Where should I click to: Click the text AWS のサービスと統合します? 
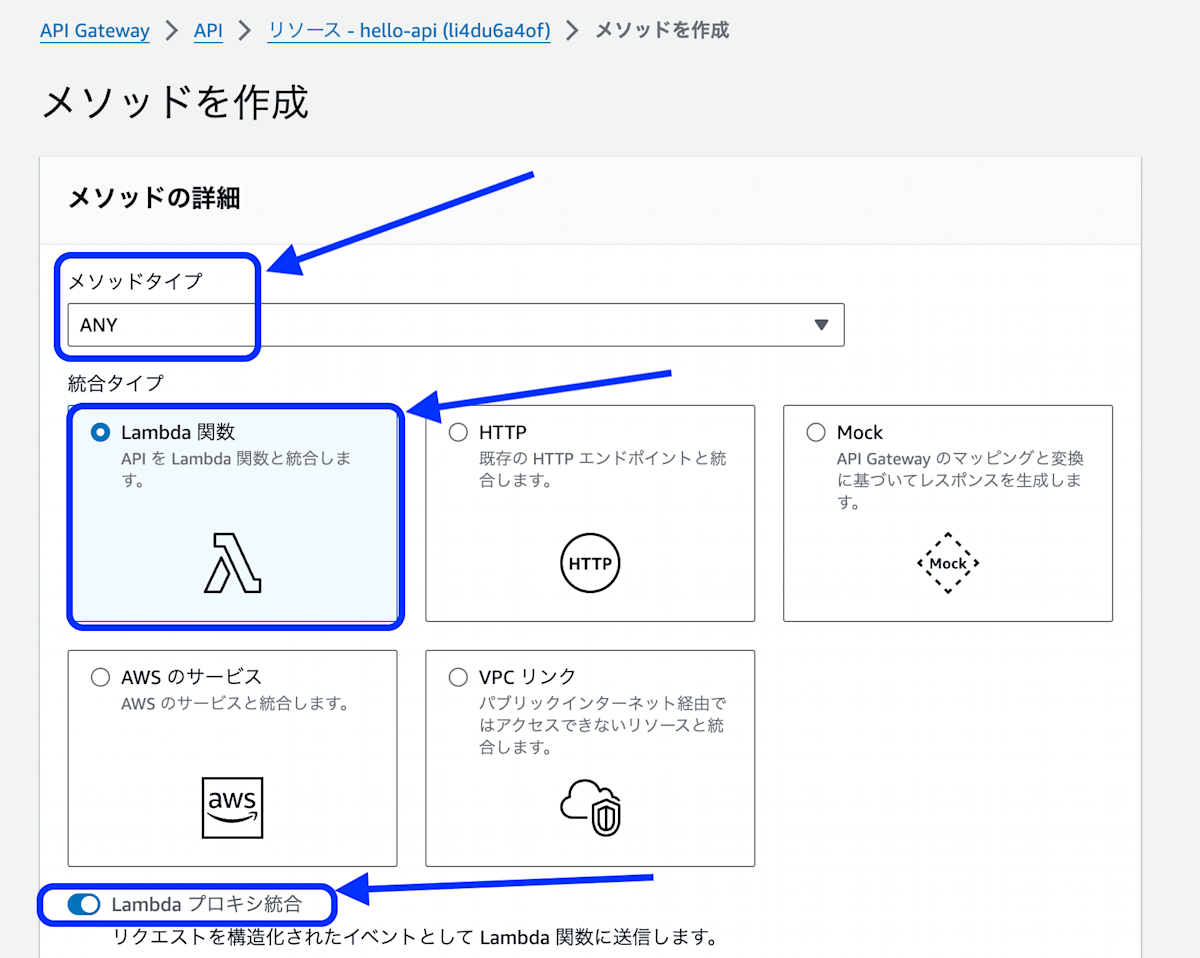pyautogui.click(x=235, y=703)
